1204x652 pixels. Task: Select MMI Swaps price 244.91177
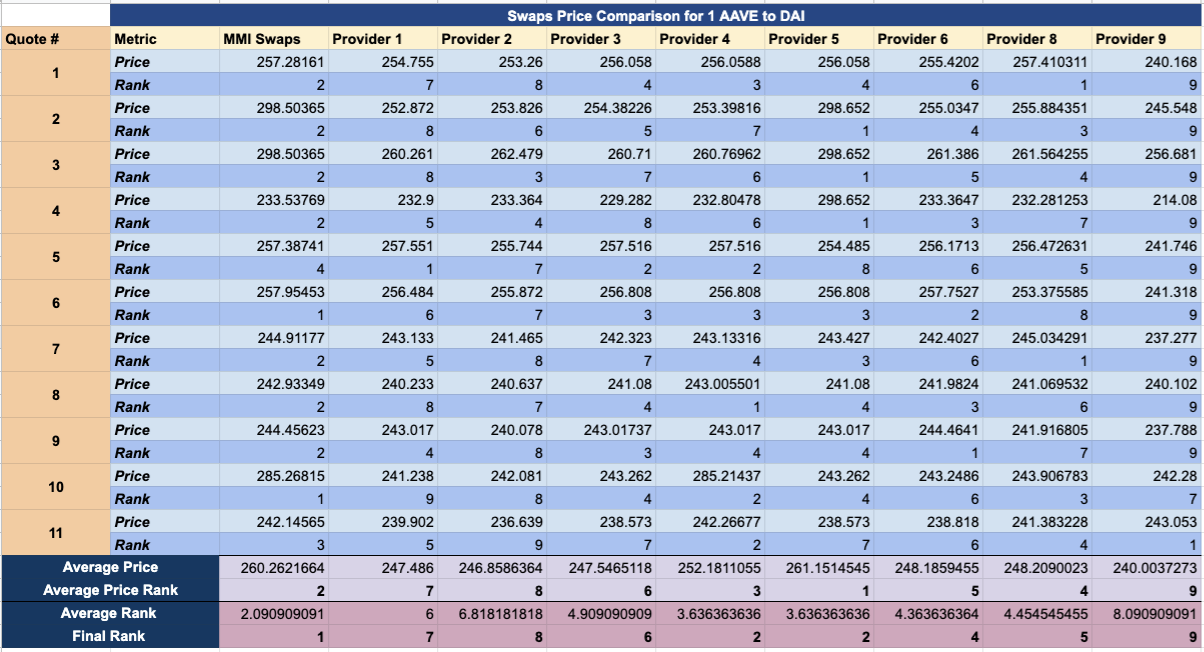click(x=273, y=338)
